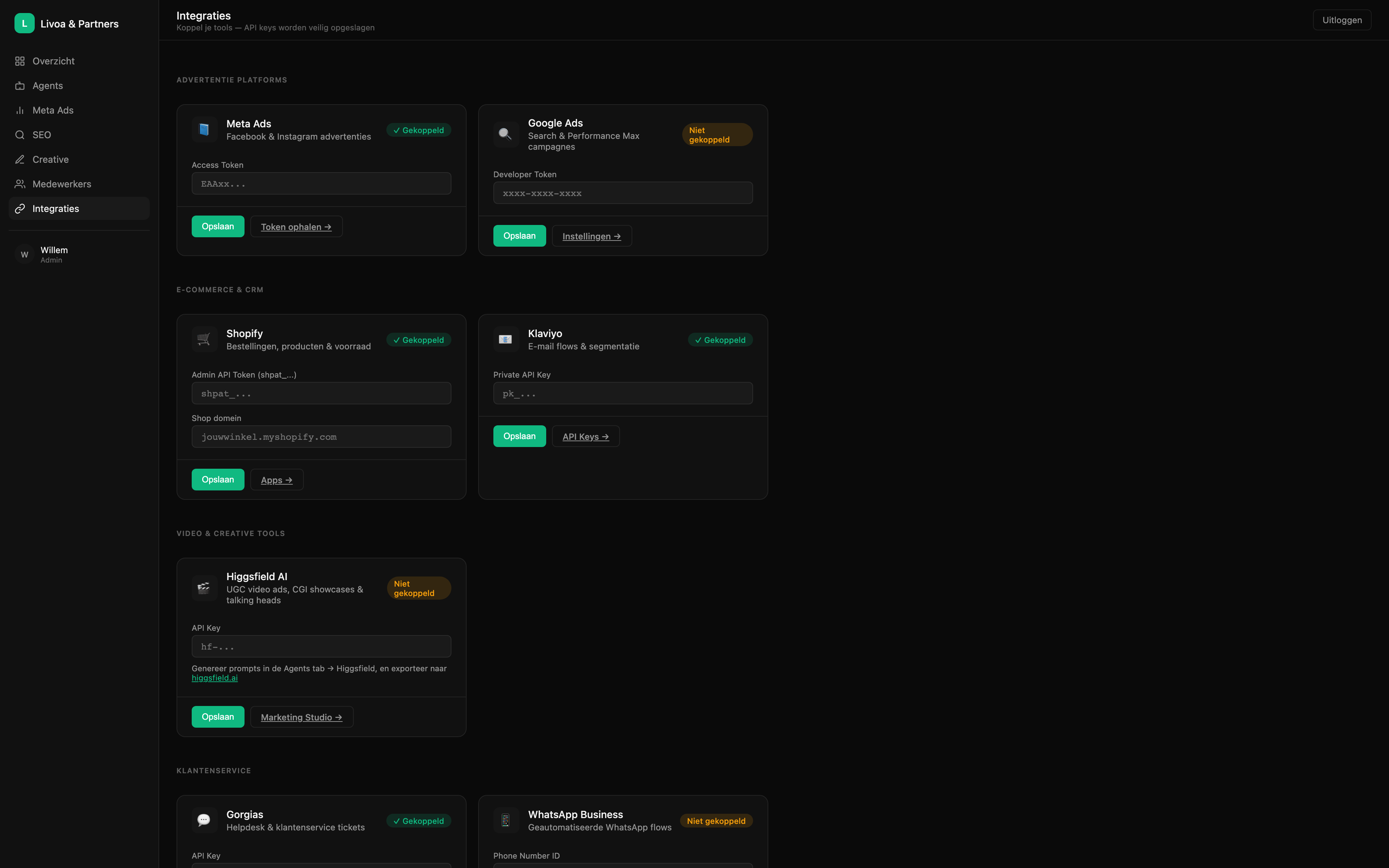Click the Willem Admin profile entry
The width and height of the screenshot is (1389, 868).
[79, 254]
